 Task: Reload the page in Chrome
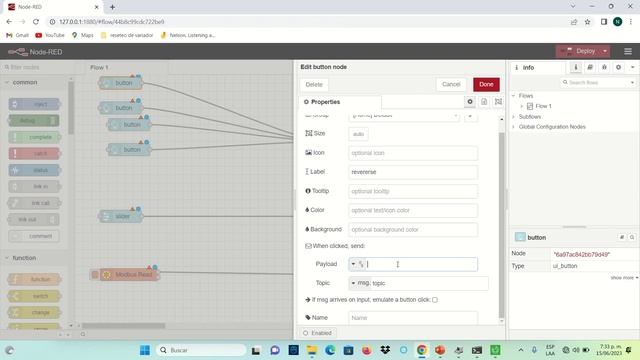point(36,22)
